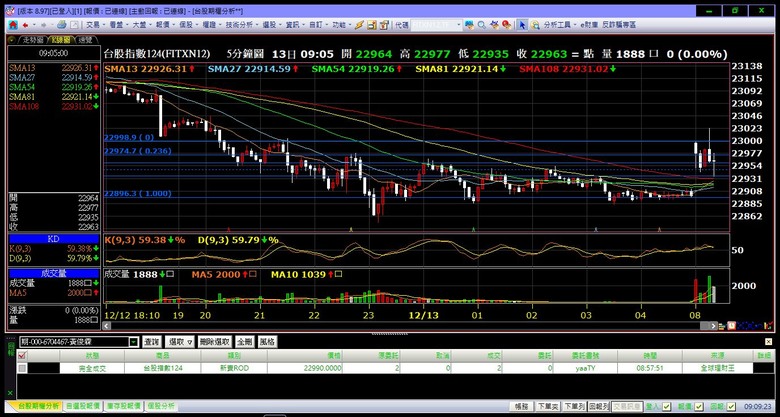Viewport: 780px width, 417px height.
Task: Open the 報價 toolbar dropdown
Action: click(x=165, y=24)
